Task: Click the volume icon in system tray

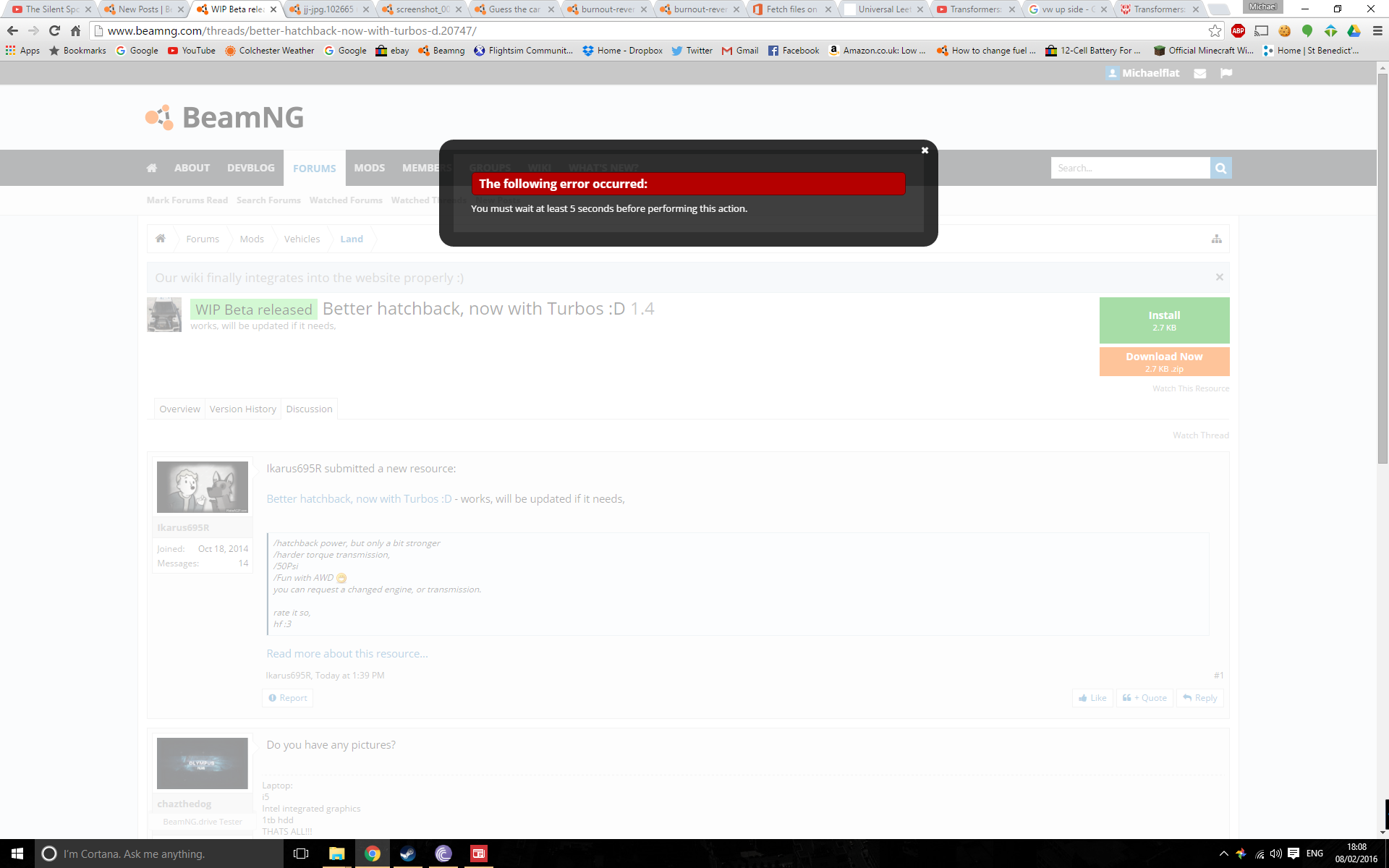Action: coord(1275,854)
